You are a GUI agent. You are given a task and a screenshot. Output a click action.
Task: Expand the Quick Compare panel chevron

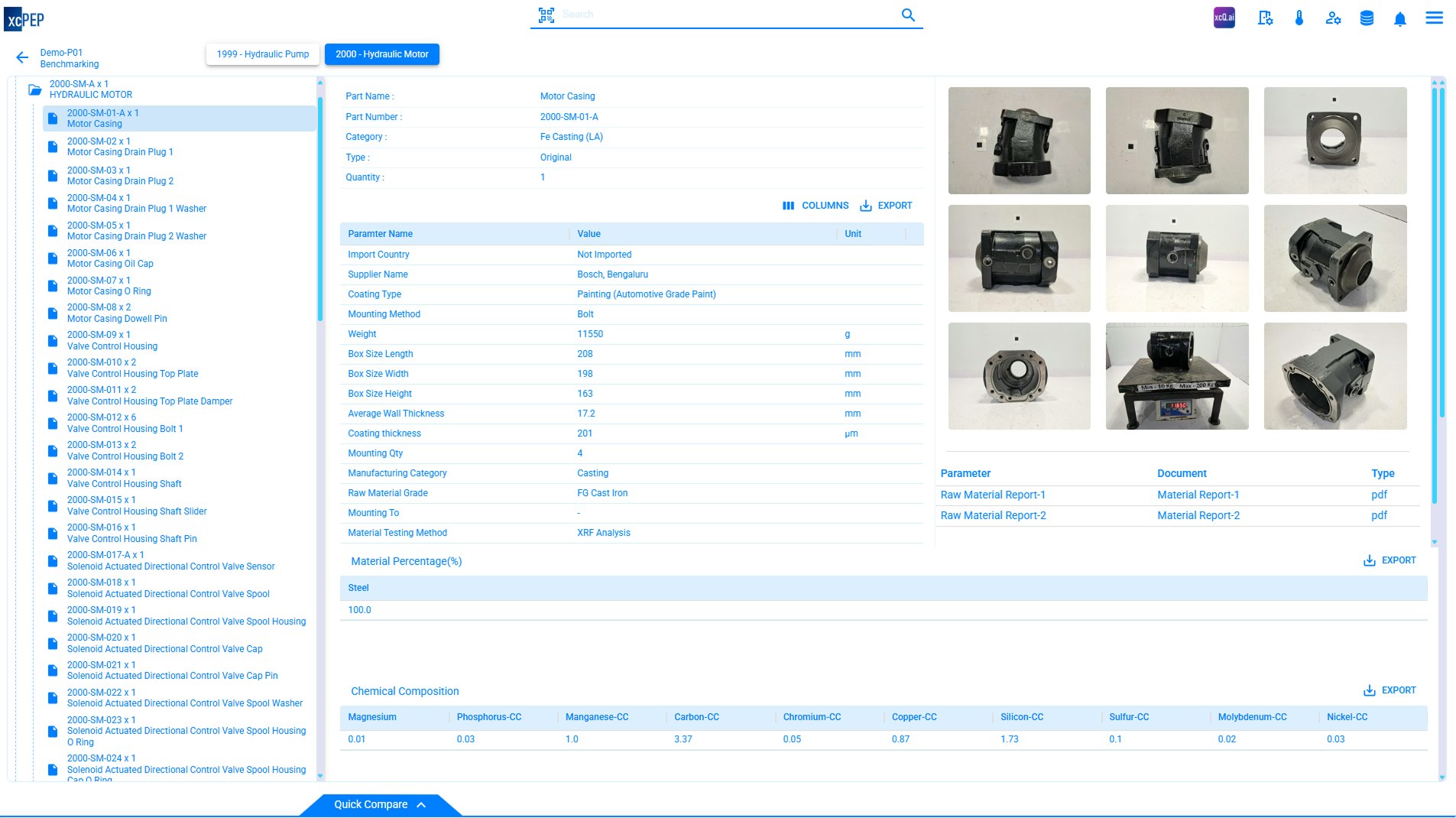point(421,805)
